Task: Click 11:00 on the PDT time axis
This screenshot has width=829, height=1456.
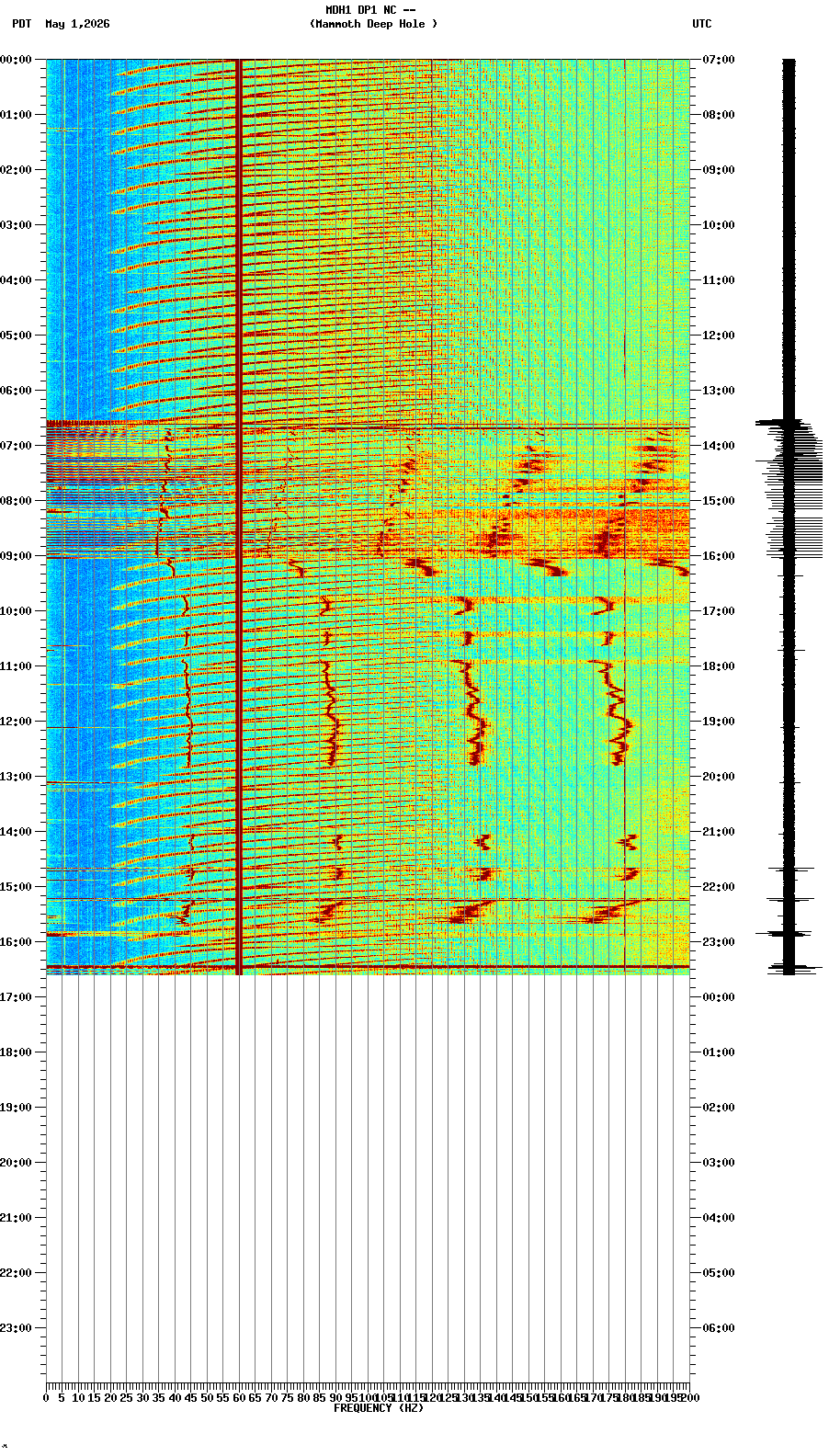Action: coord(17,666)
